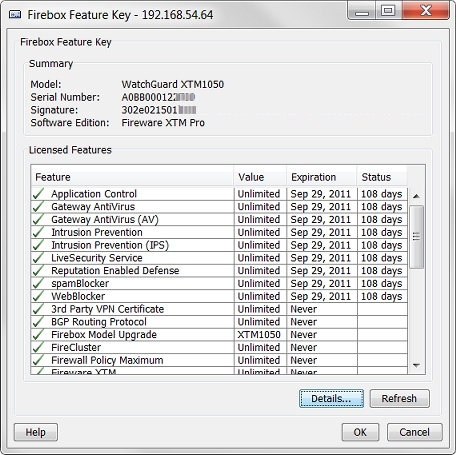Click the checkmark icon beside BGP Routing Protocol
Viewport: 456px width, 455px height.
coord(38,322)
